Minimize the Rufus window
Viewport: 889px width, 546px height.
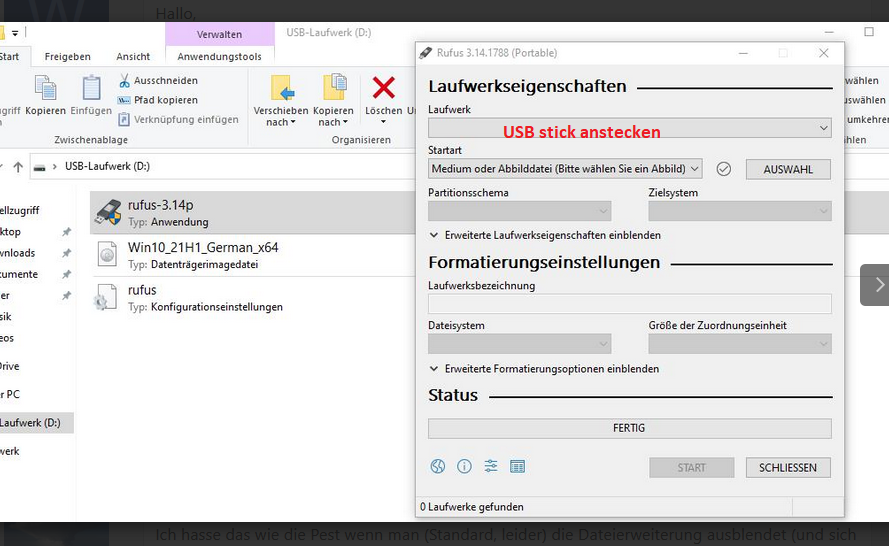coord(743,53)
